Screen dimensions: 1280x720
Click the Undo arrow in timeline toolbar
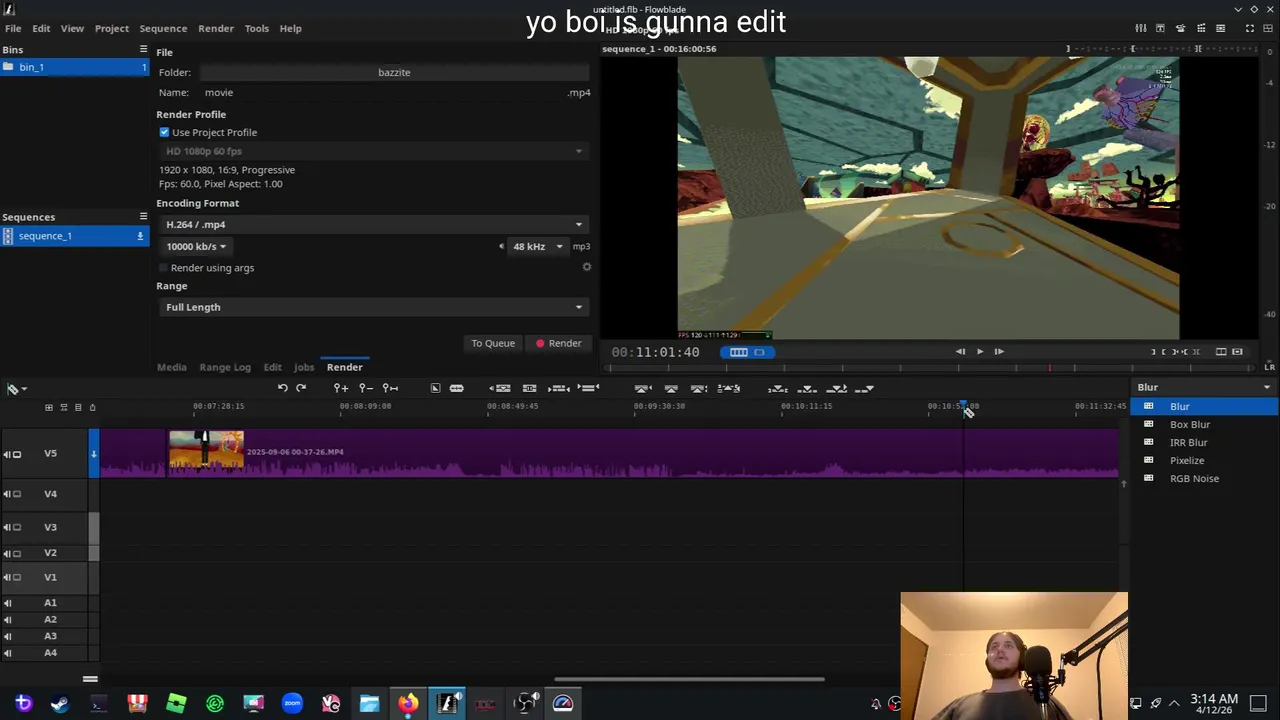(282, 388)
